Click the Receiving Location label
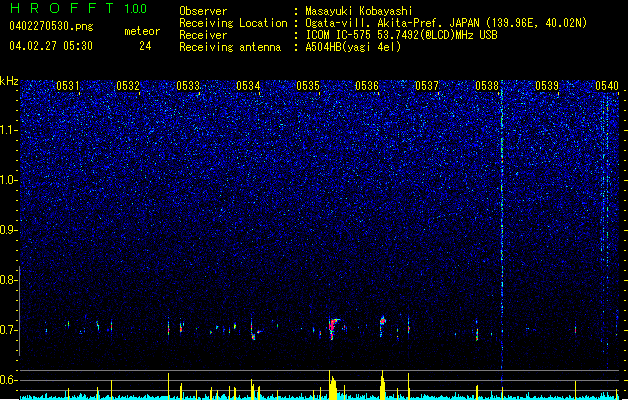This screenshot has width=629, height=400. point(233,23)
